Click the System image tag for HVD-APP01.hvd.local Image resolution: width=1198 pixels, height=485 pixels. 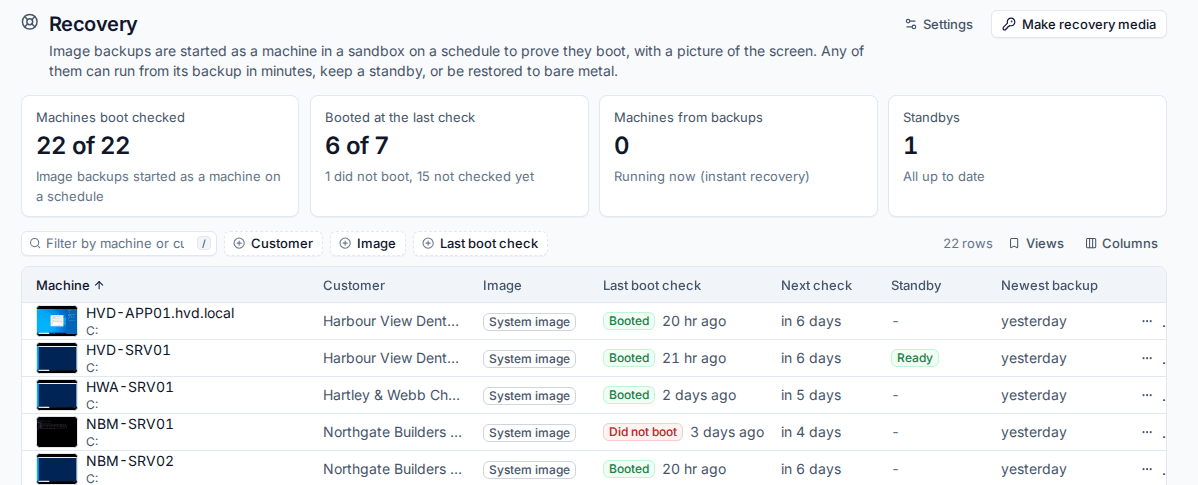click(x=529, y=322)
